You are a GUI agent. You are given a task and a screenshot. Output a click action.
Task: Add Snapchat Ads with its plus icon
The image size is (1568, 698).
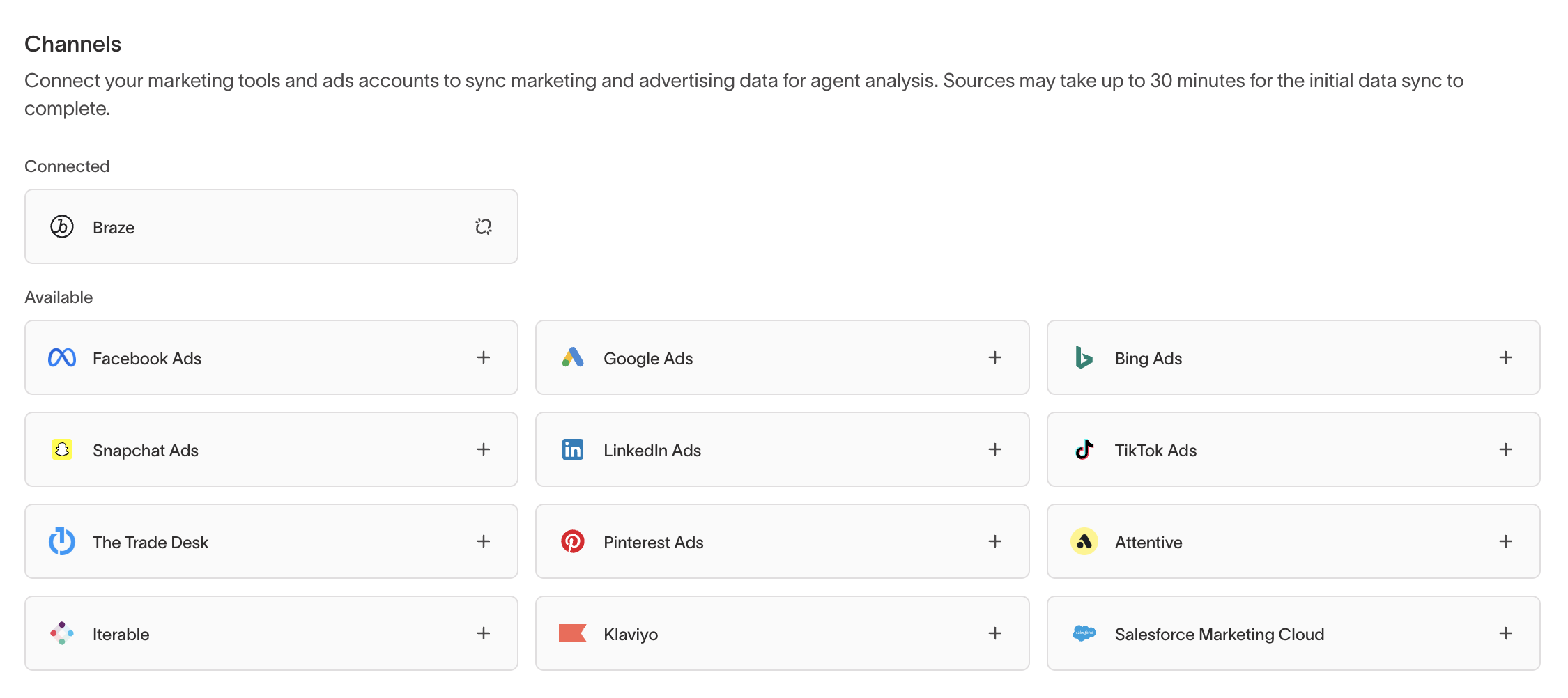[x=484, y=449]
